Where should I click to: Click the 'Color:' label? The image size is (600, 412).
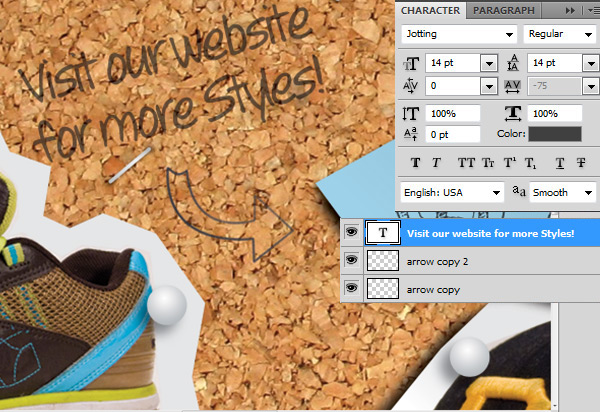pyautogui.click(x=511, y=134)
